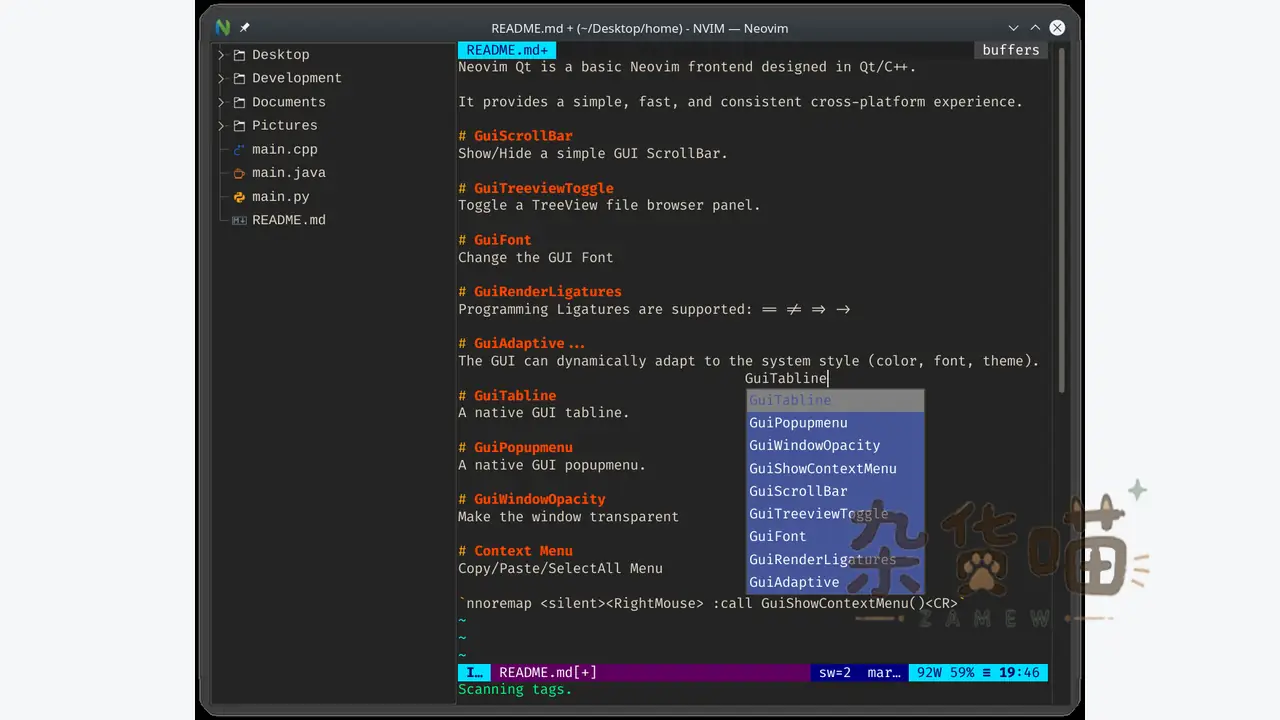
Task: Select the Development folder label
Action: tap(297, 78)
